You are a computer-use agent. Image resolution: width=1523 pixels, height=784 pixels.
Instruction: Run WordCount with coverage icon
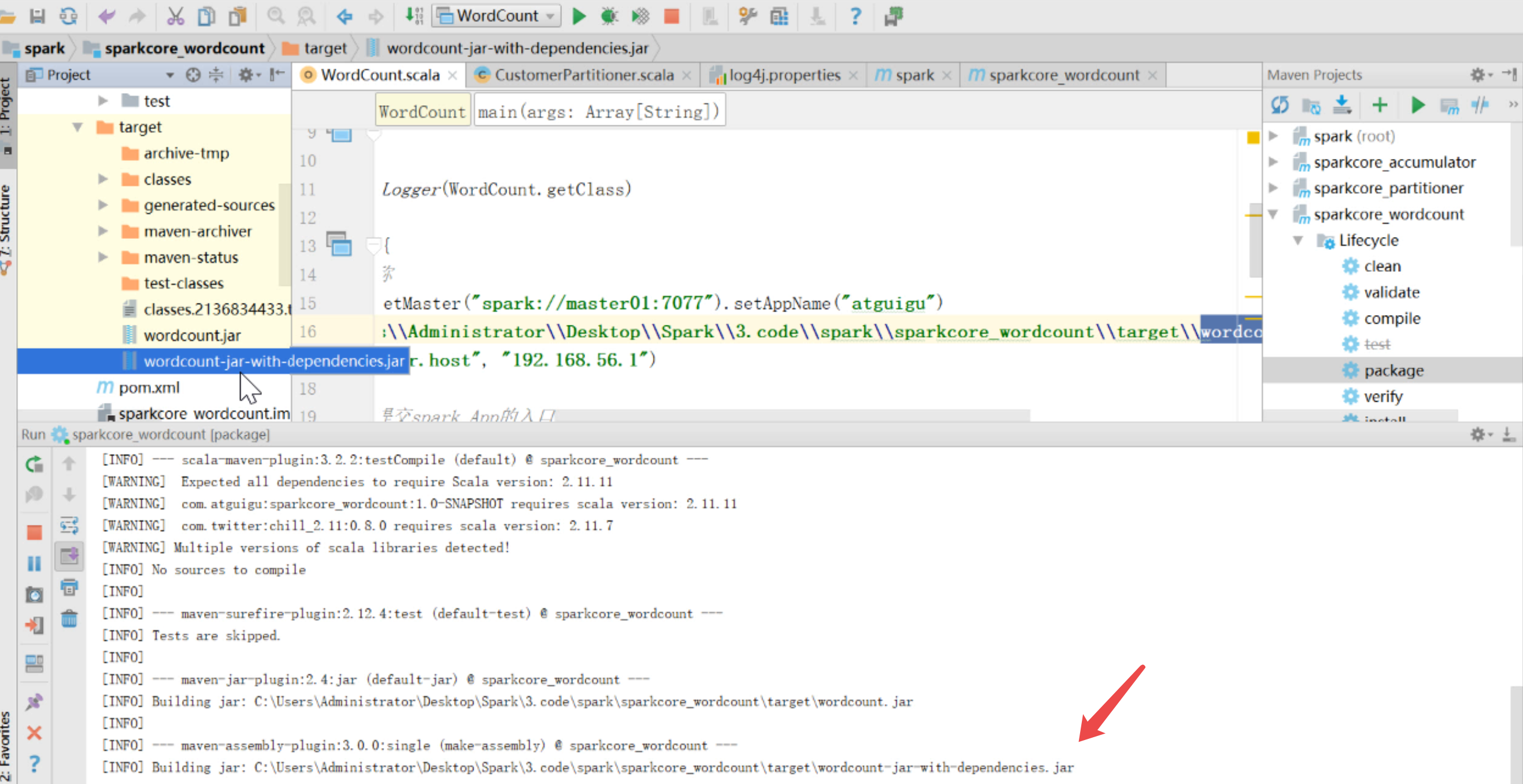pyautogui.click(x=640, y=16)
